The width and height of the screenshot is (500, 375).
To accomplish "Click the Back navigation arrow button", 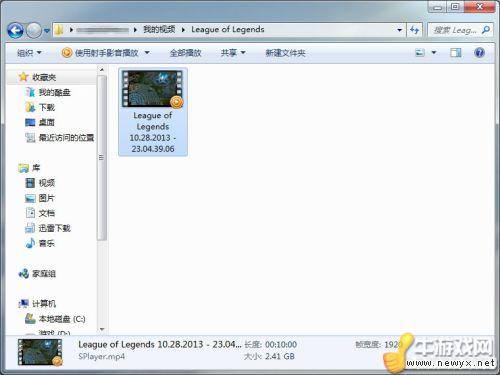I will tap(15, 31).
